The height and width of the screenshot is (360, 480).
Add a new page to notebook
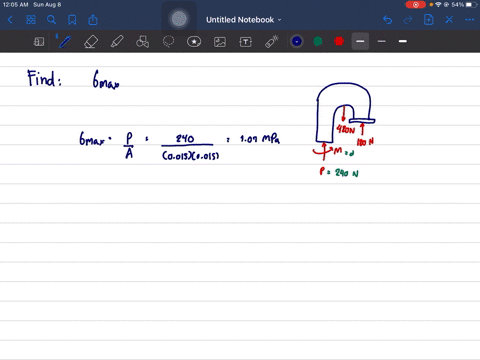click(x=429, y=20)
